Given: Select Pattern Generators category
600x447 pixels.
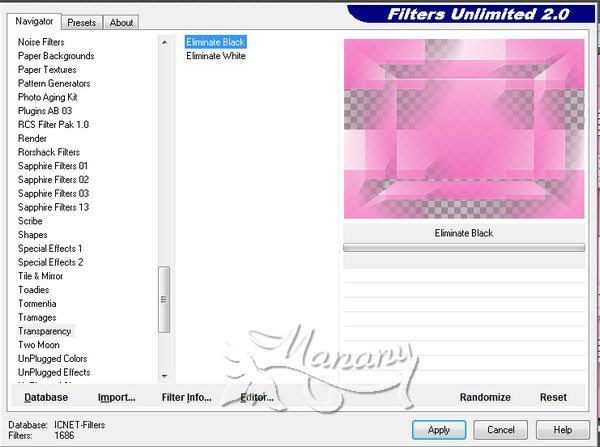Looking at the screenshot, I should coord(54,83).
